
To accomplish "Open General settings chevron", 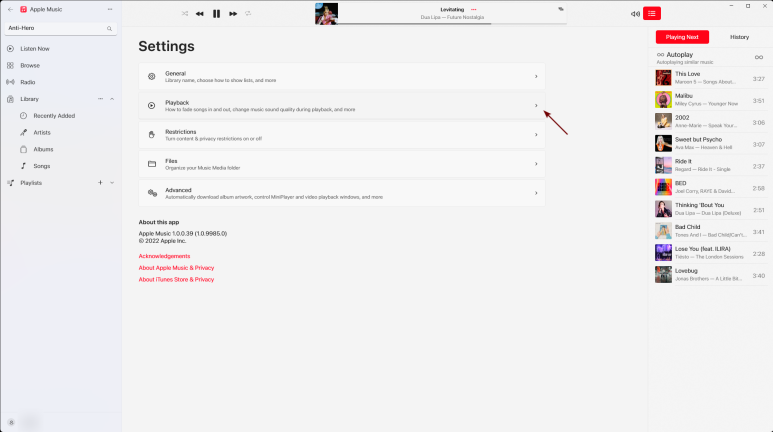I will (x=536, y=76).
